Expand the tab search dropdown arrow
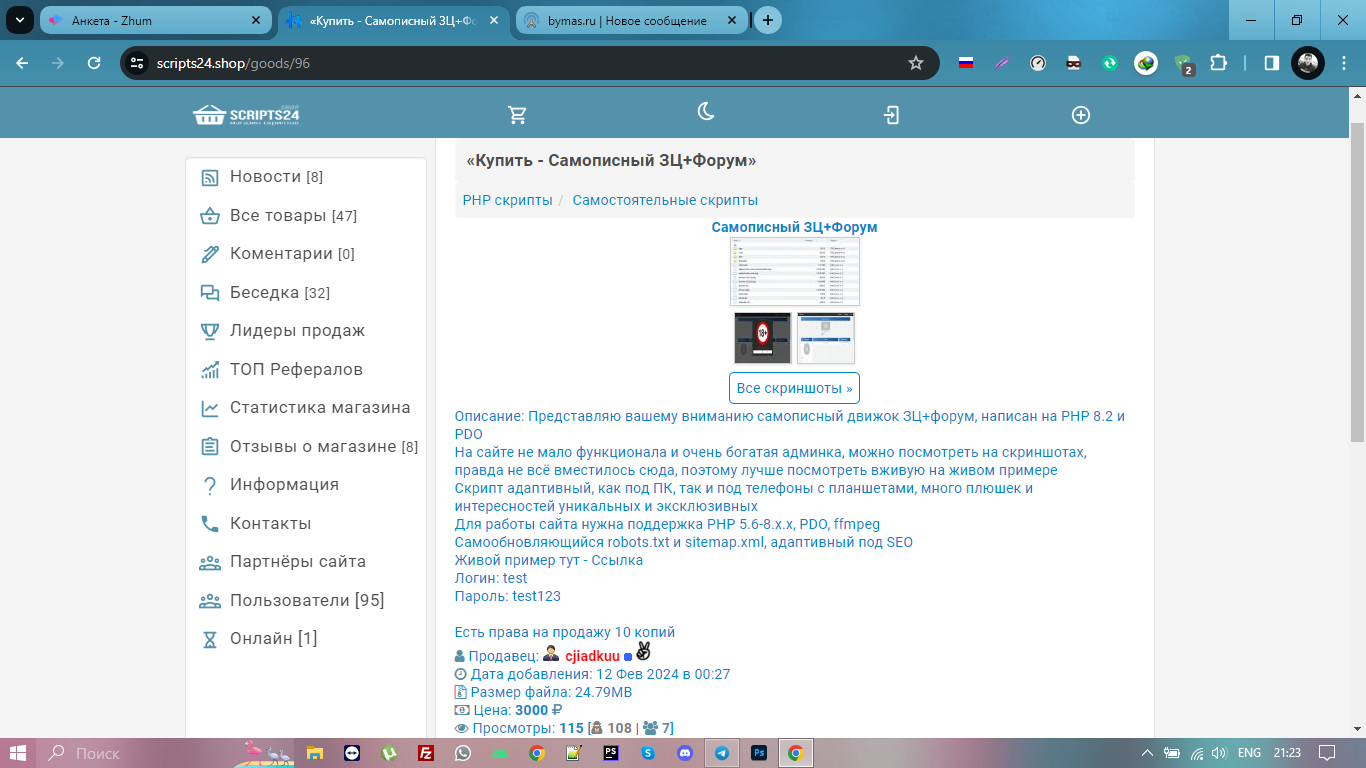This screenshot has height=768, width=1366. [x=19, y=20]
